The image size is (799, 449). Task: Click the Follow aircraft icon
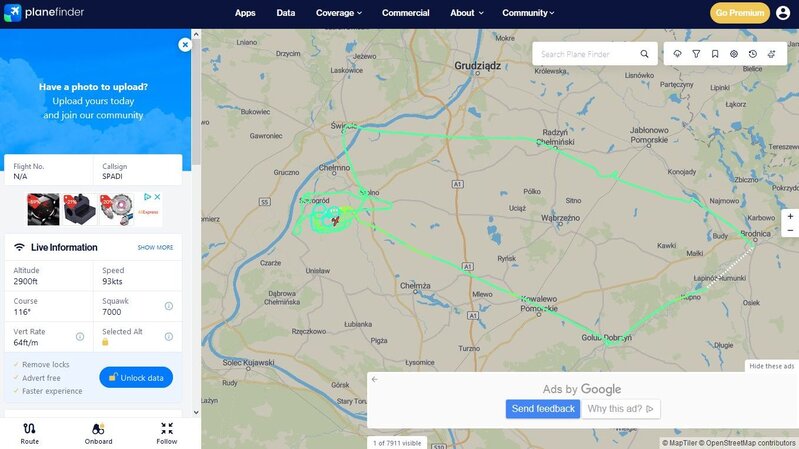coord(167,429)
